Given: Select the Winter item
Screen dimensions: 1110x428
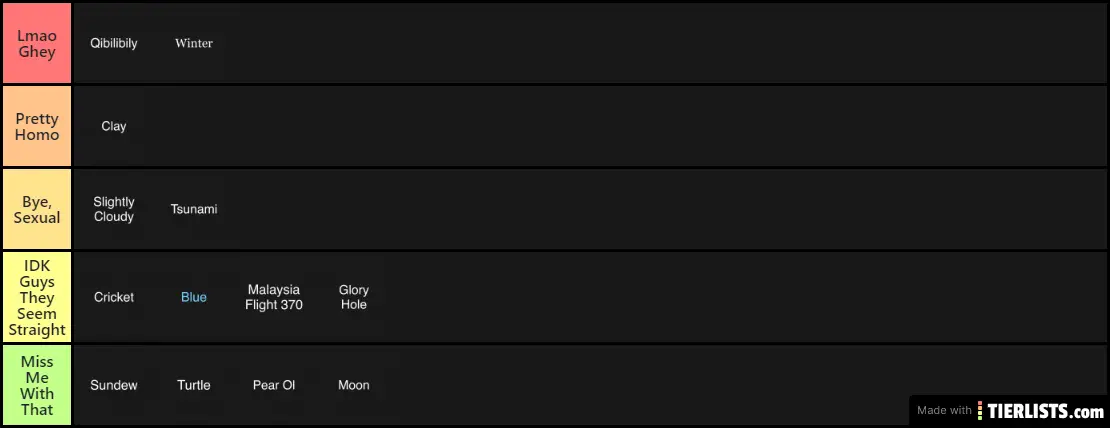Looking at the screenshot, I should 194,43.
